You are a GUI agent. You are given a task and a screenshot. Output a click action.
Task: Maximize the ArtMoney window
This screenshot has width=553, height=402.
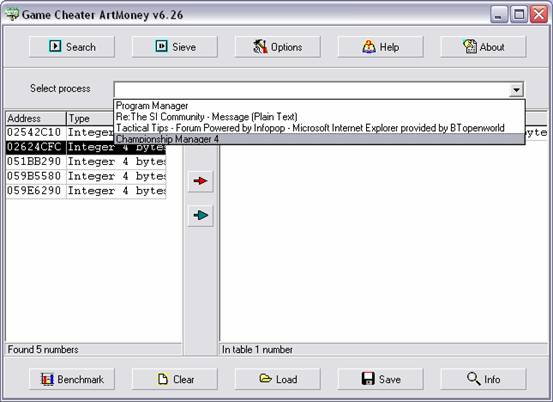tap(519, 14)
